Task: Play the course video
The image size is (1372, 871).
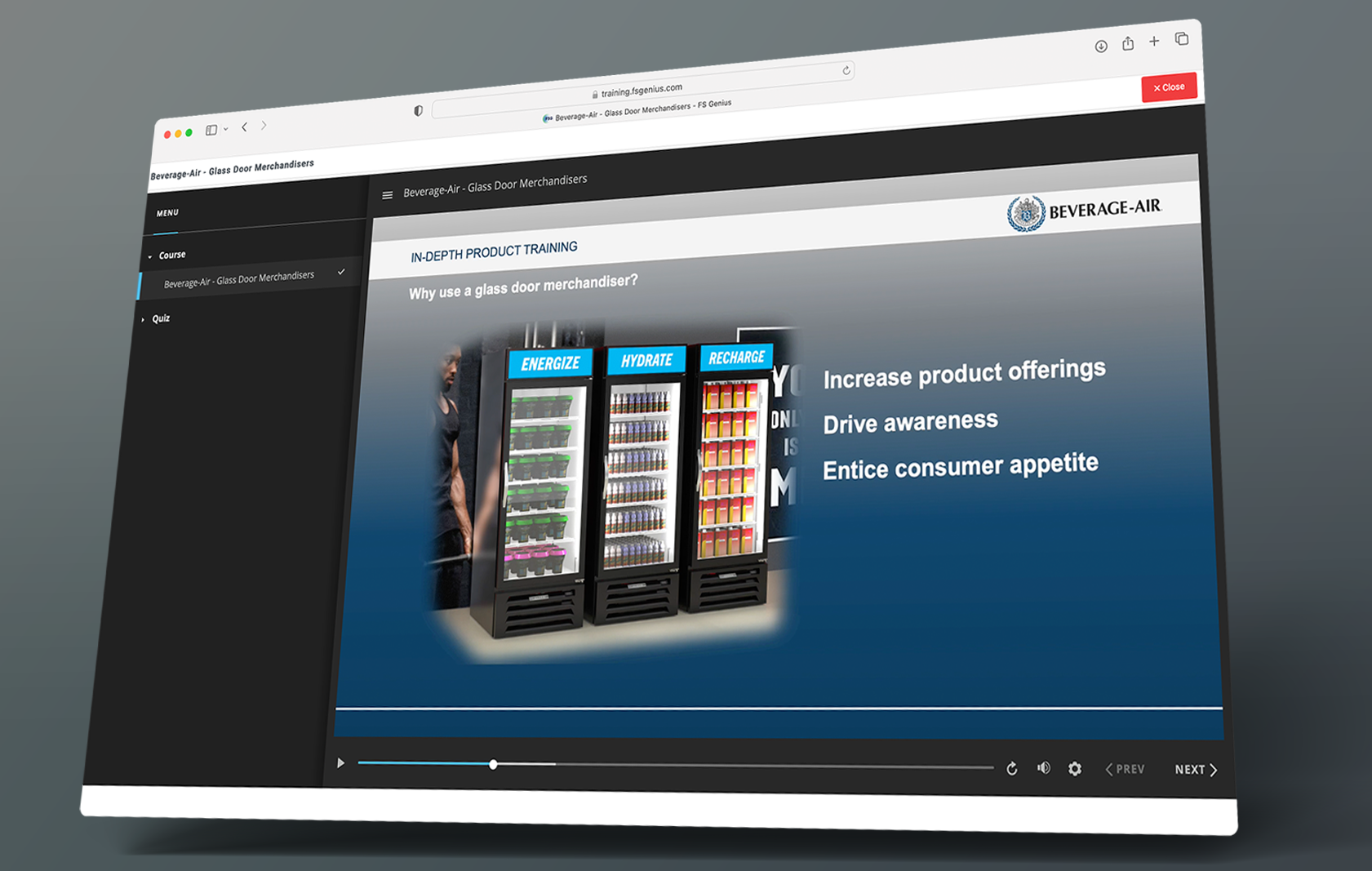Action: 340,763
